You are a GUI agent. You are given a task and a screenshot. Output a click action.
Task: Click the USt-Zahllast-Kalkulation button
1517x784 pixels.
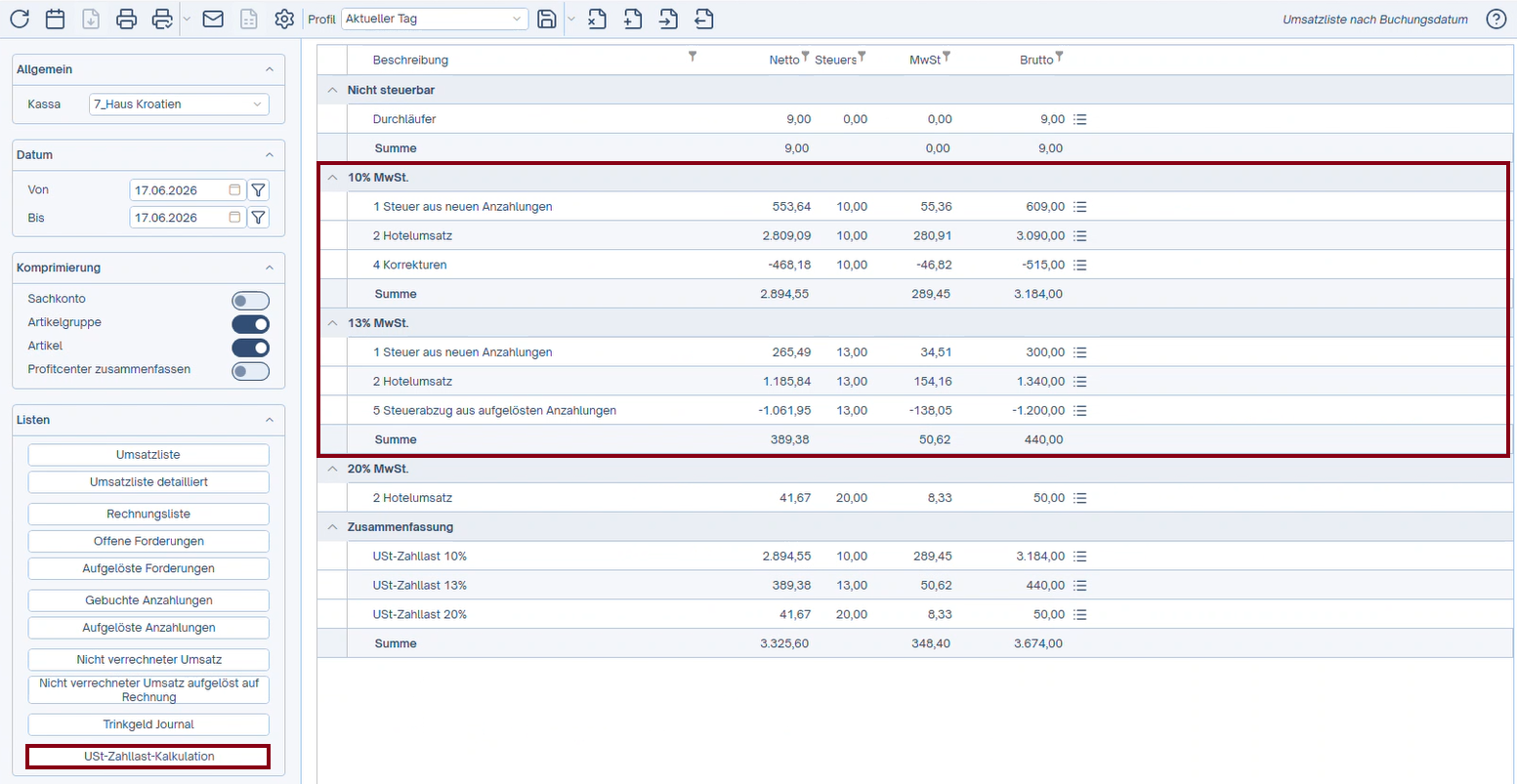148,757
